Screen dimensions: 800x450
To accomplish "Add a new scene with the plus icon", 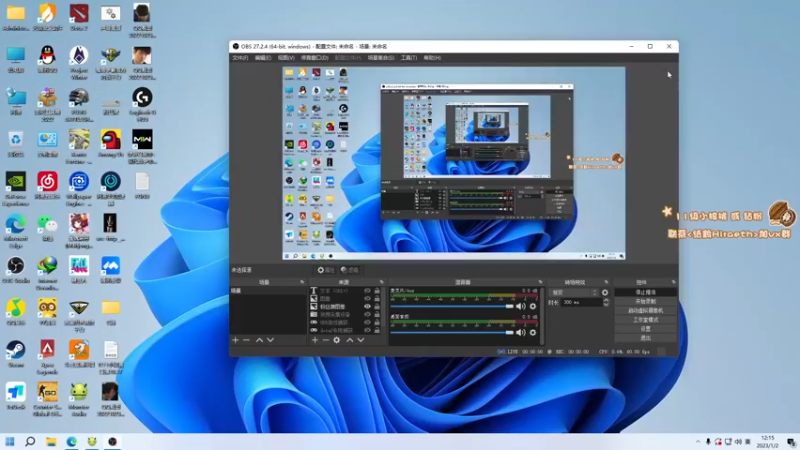I will click(235, 340).
